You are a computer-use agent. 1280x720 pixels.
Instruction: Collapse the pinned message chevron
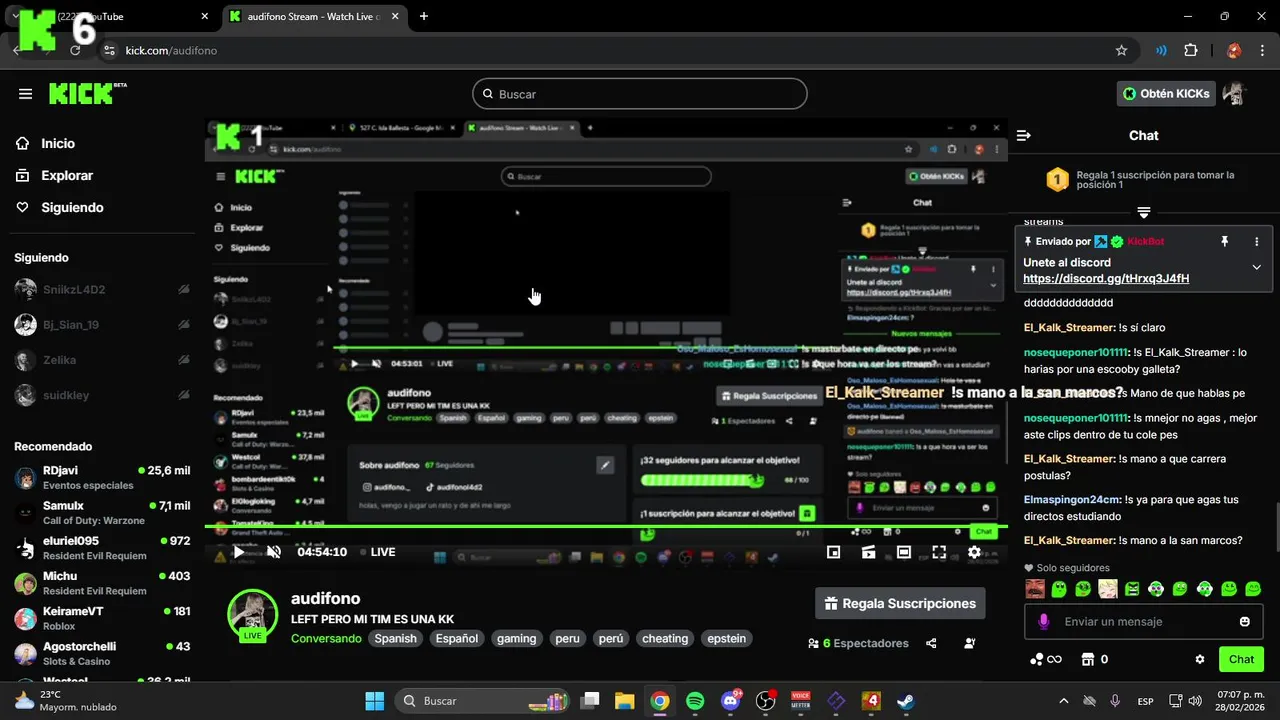click(1257, 267)
